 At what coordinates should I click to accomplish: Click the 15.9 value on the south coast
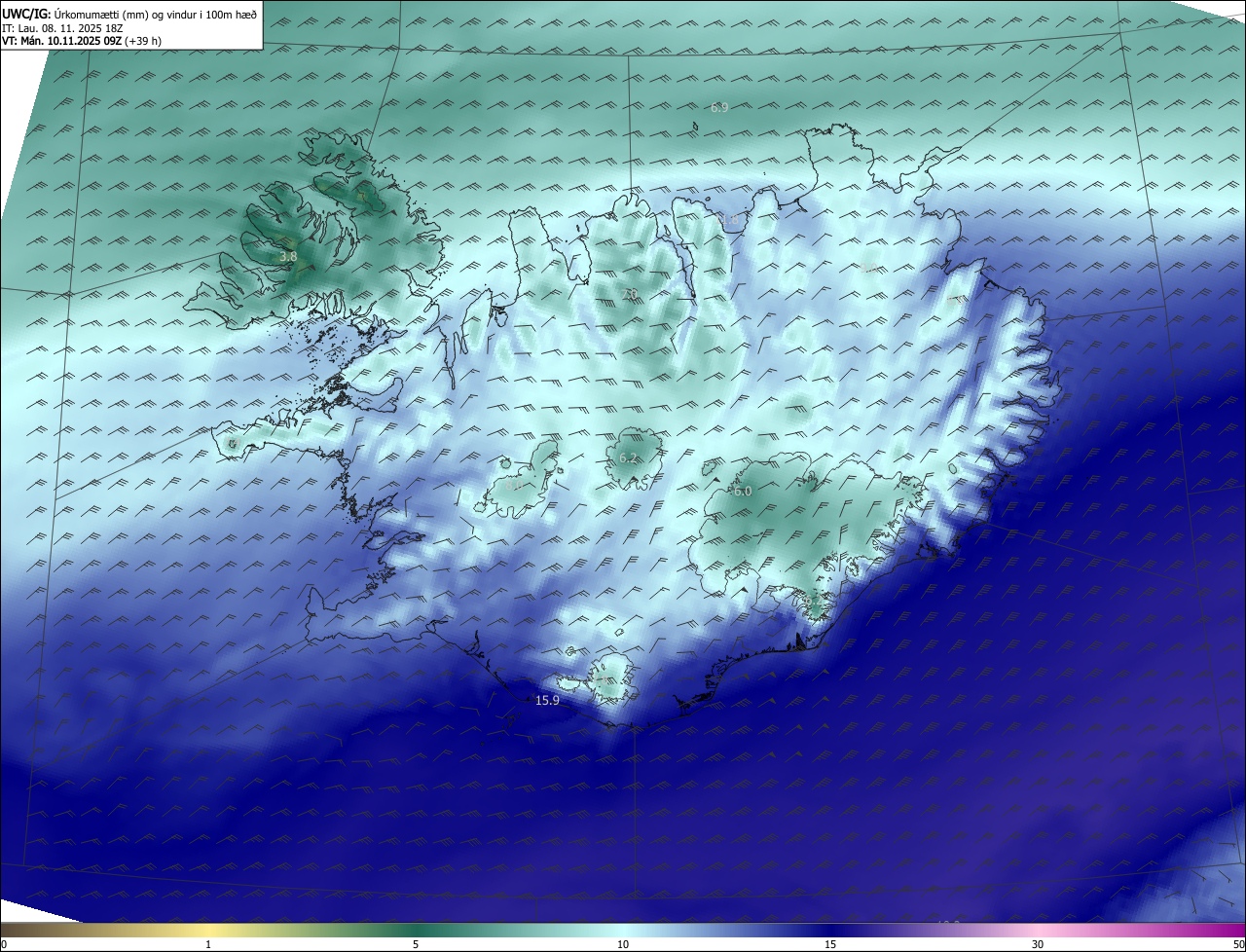[548, 701]
